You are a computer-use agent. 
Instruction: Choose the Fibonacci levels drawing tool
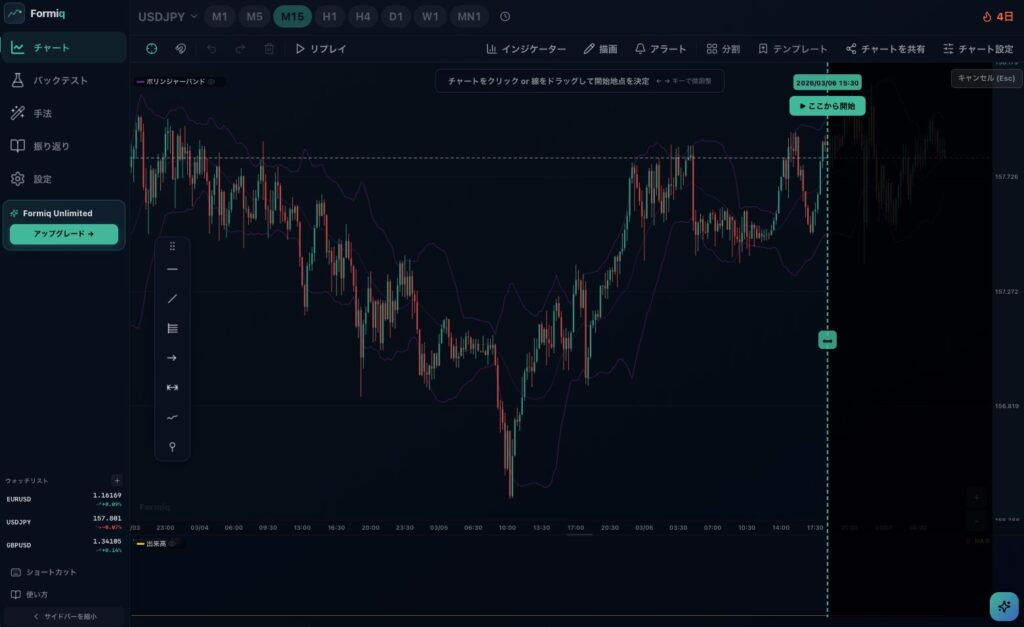click(172, 328)
